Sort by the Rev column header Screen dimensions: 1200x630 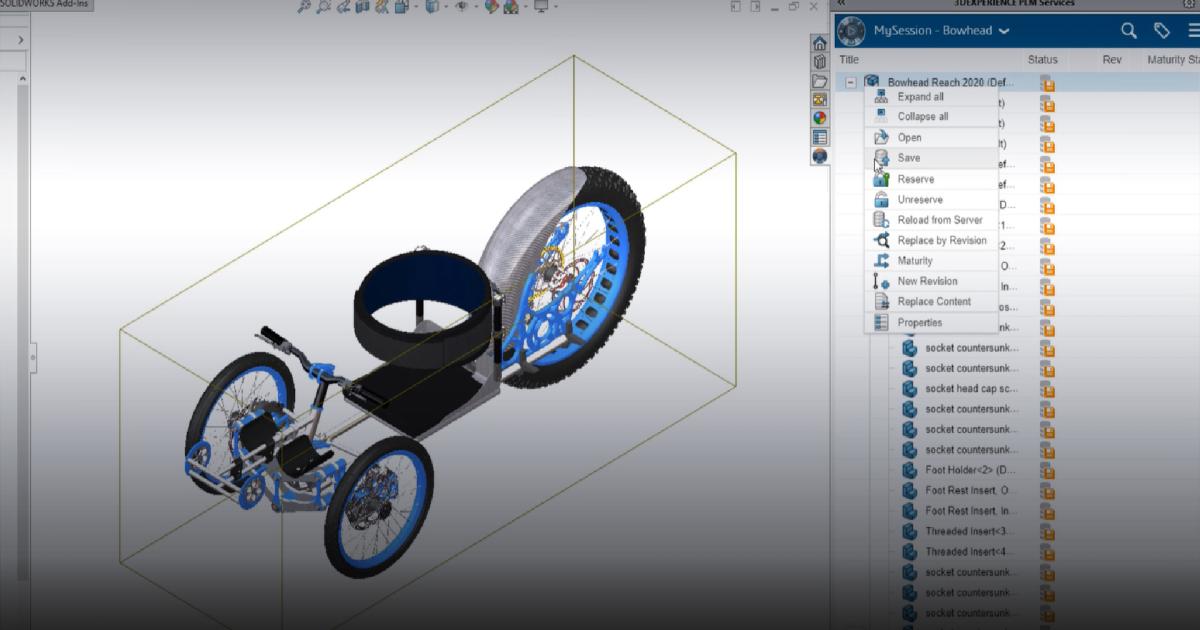pyautogui.click(x=1112, y=60)
